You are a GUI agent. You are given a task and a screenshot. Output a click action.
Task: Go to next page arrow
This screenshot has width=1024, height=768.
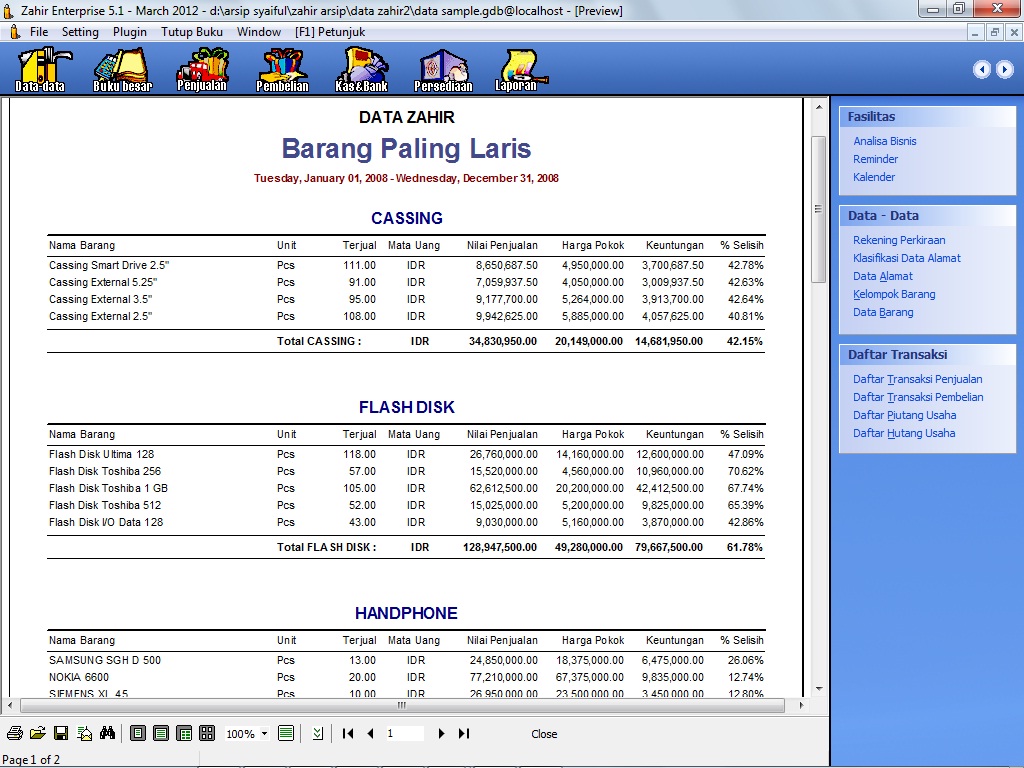[441, 734]
